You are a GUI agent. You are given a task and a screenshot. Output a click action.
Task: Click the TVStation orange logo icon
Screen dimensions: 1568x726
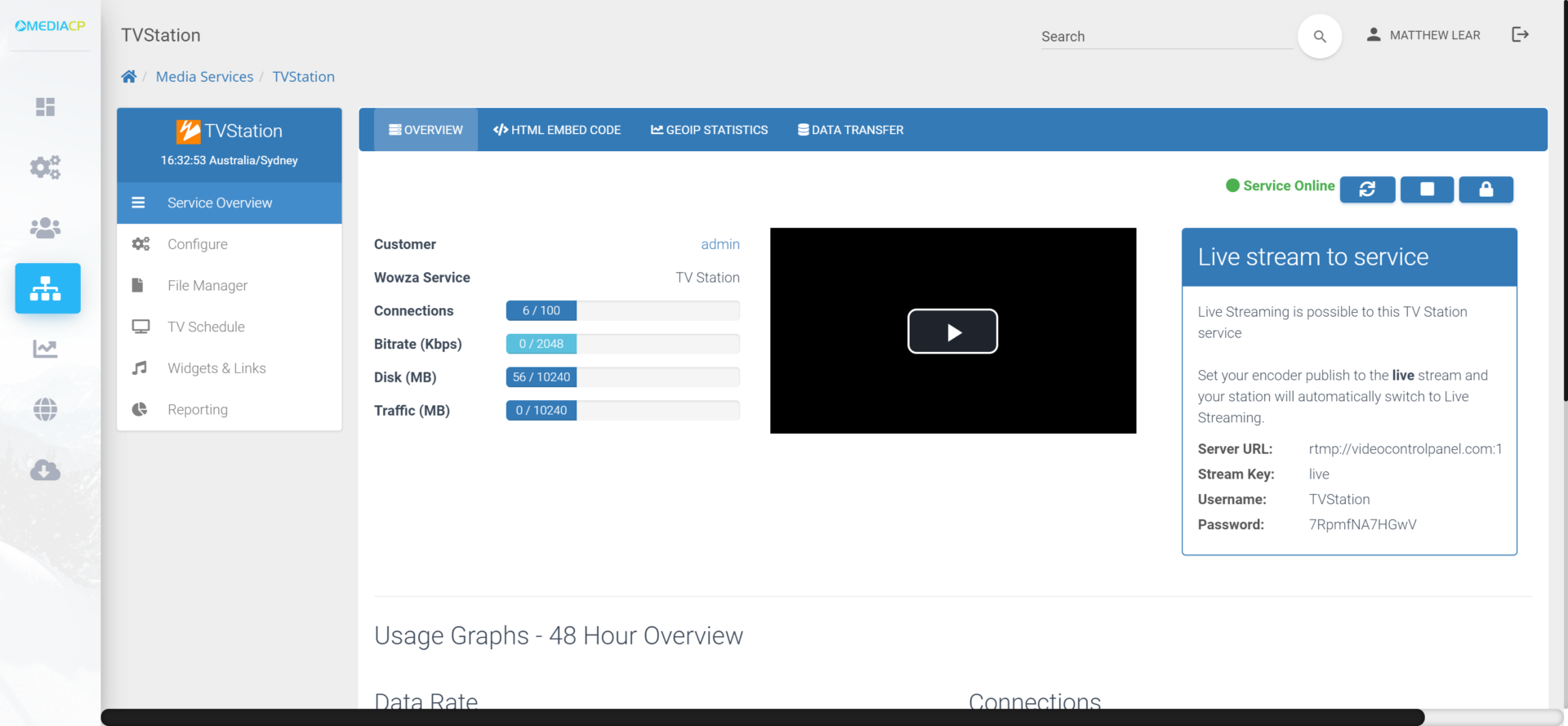click(x=188, y=131)
